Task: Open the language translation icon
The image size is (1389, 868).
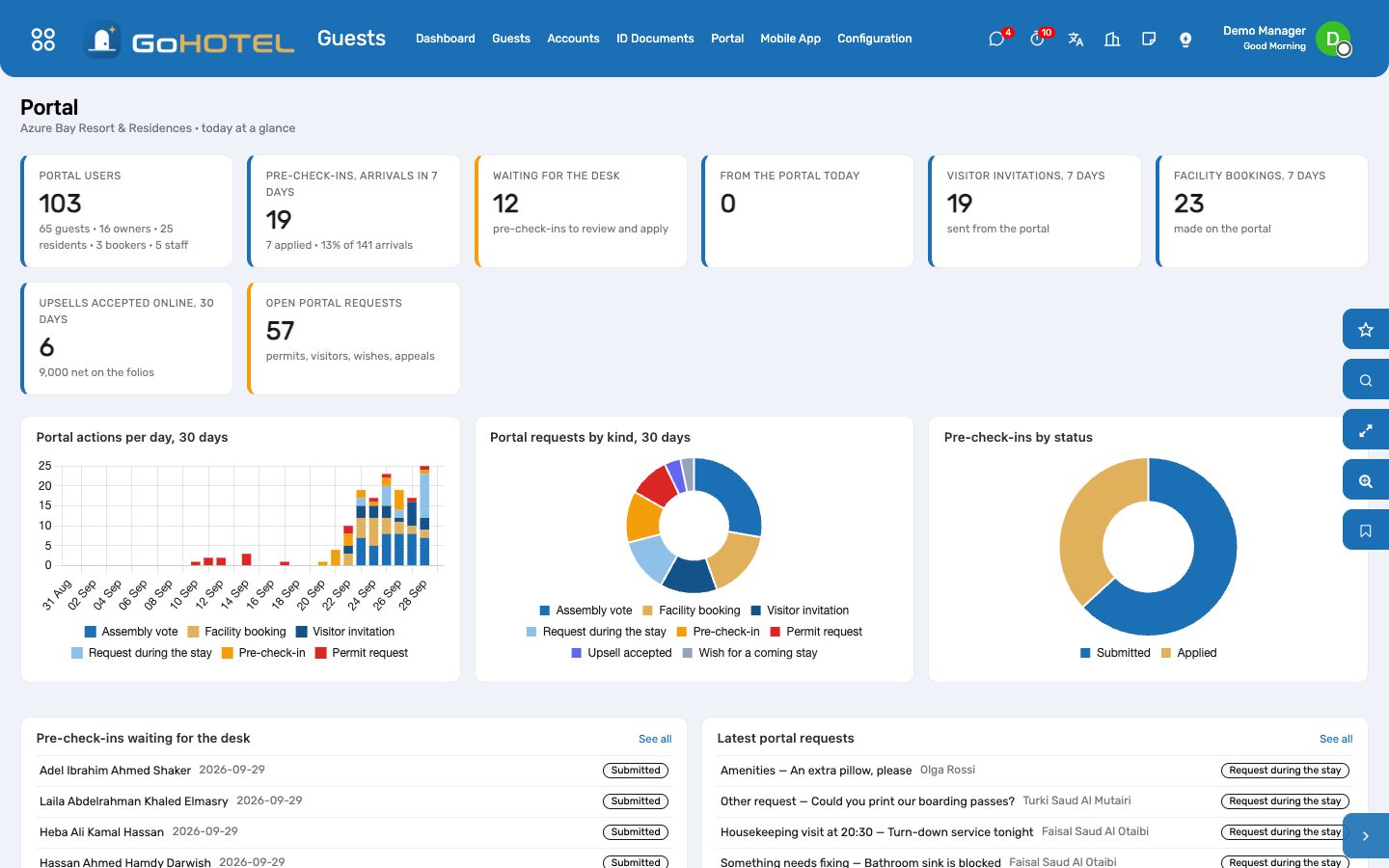Action: (1076, 39)
